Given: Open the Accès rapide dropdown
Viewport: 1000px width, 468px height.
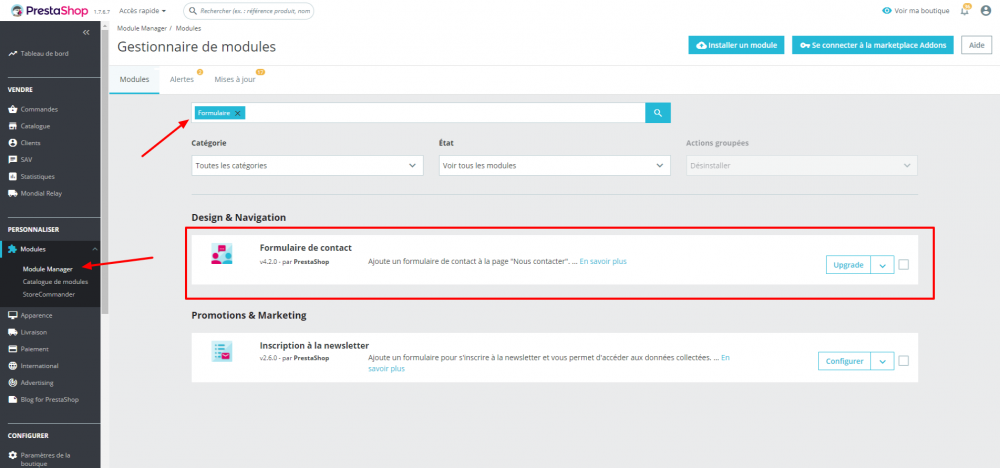Looking at the screenshot, I should 142,11.
